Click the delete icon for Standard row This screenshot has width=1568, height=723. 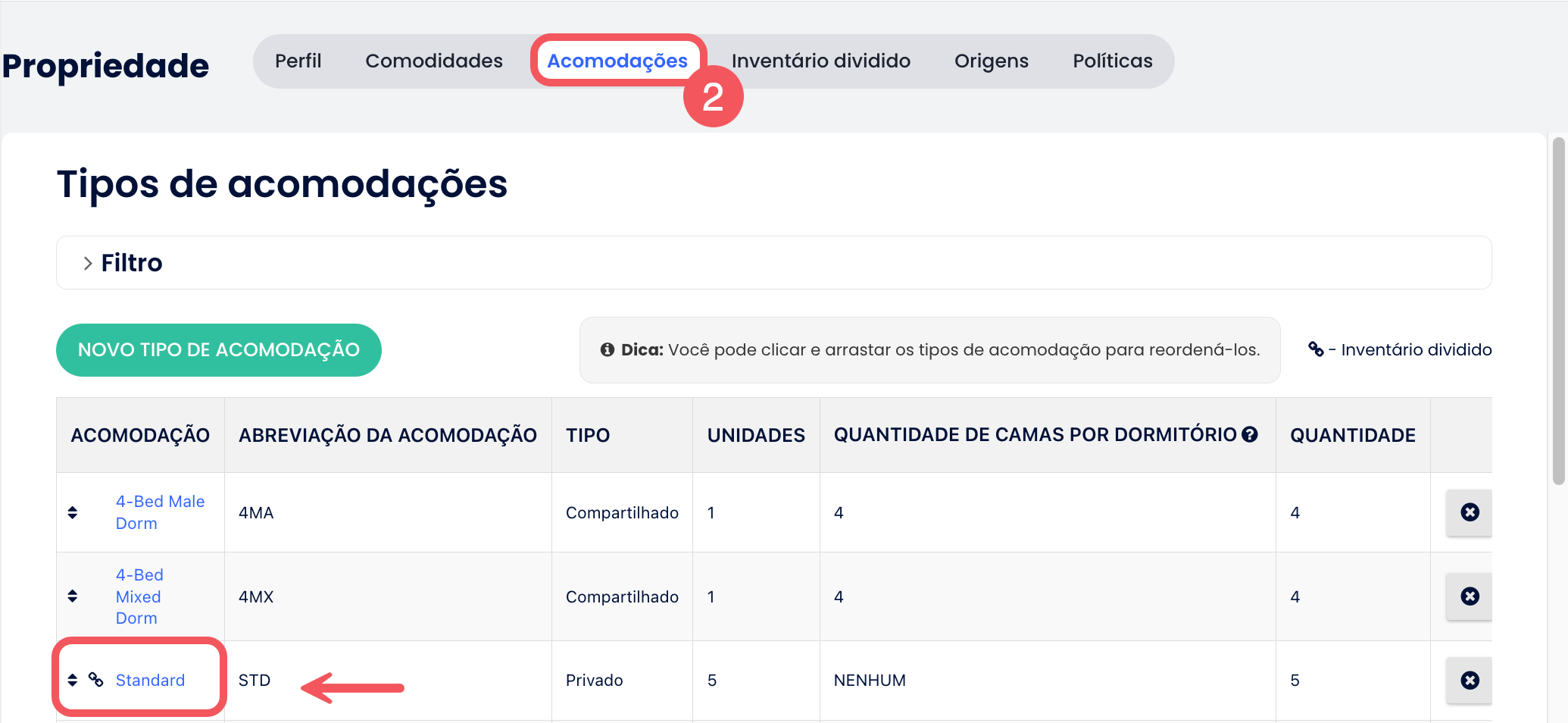1470,681
